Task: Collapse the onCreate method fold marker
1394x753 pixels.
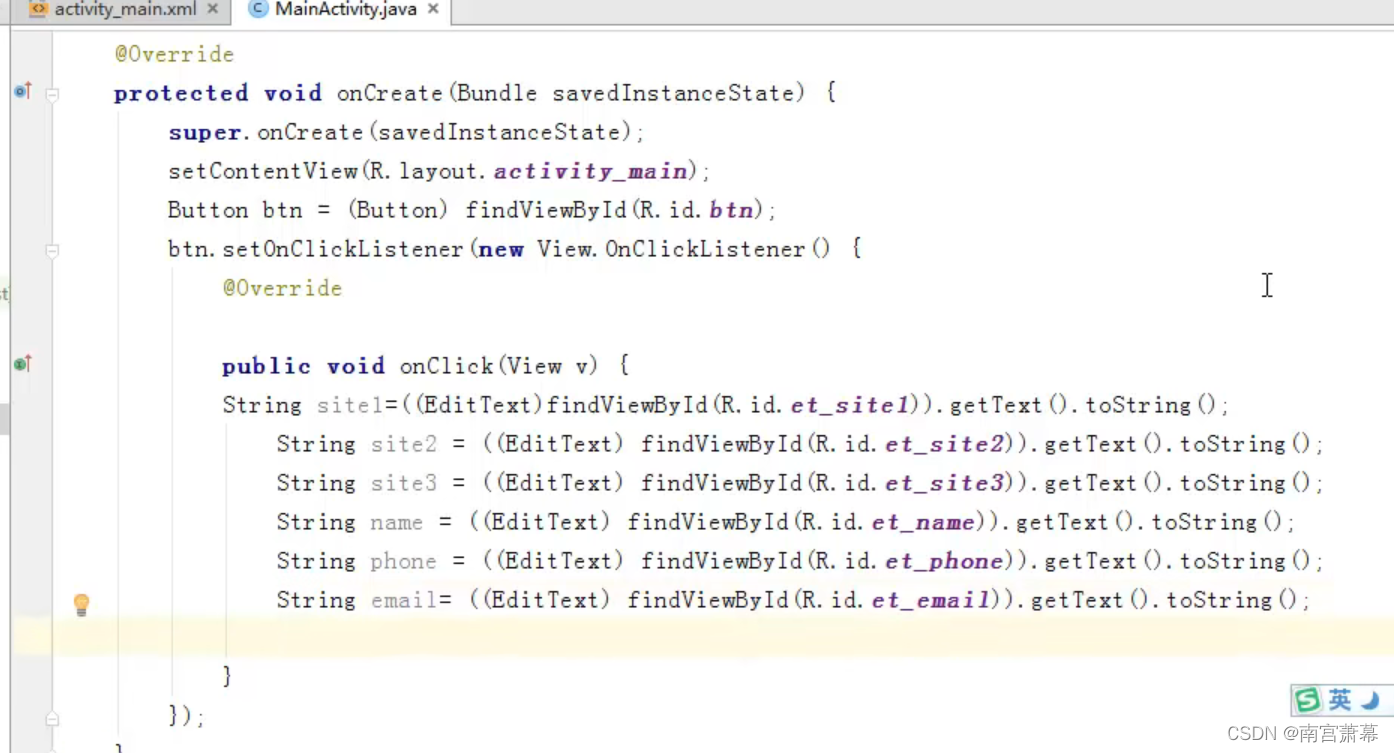Action: click(x=52, y=94)
